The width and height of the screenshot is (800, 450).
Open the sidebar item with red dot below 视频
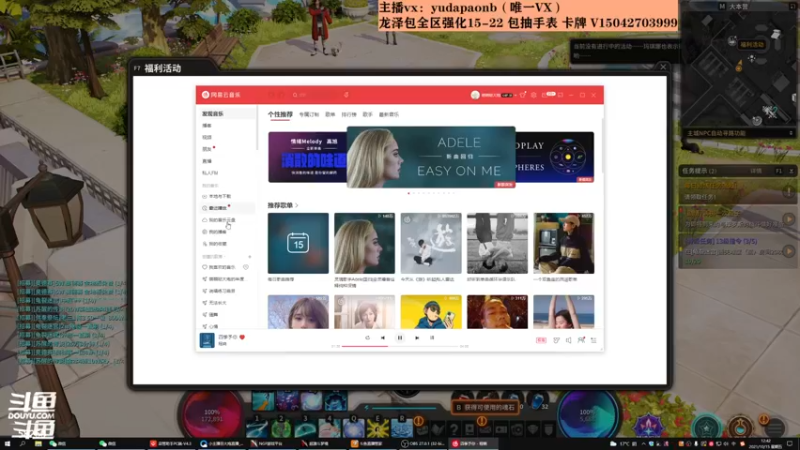click(x=208, y=149)
